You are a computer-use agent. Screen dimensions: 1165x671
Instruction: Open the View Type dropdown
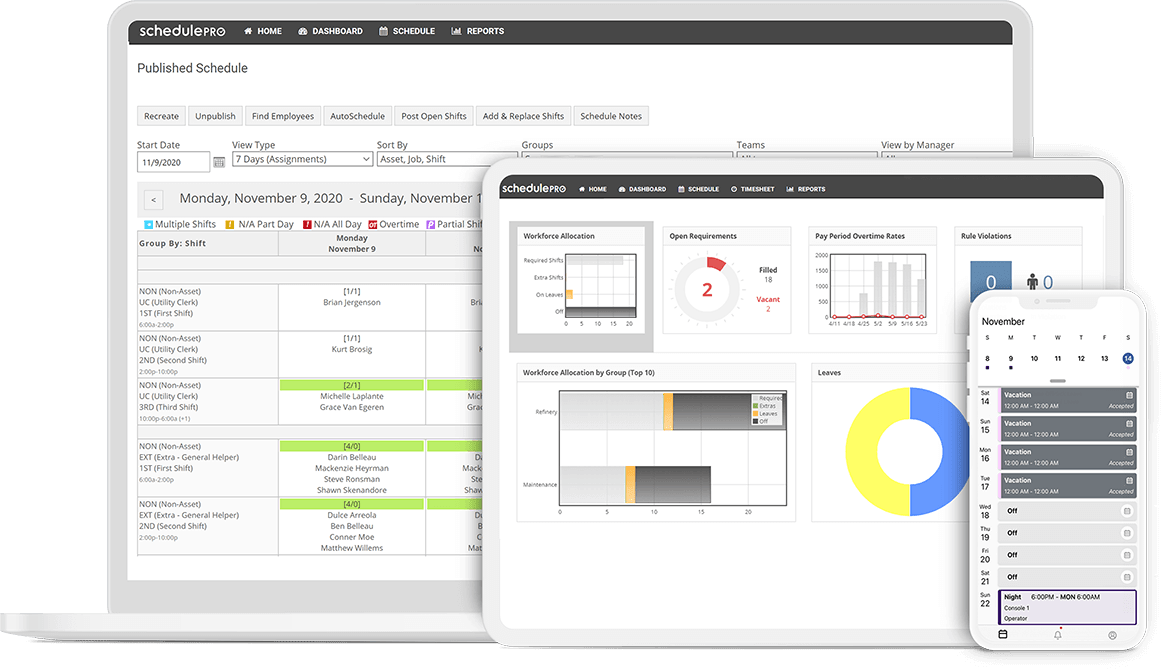[x=302, y=160]
